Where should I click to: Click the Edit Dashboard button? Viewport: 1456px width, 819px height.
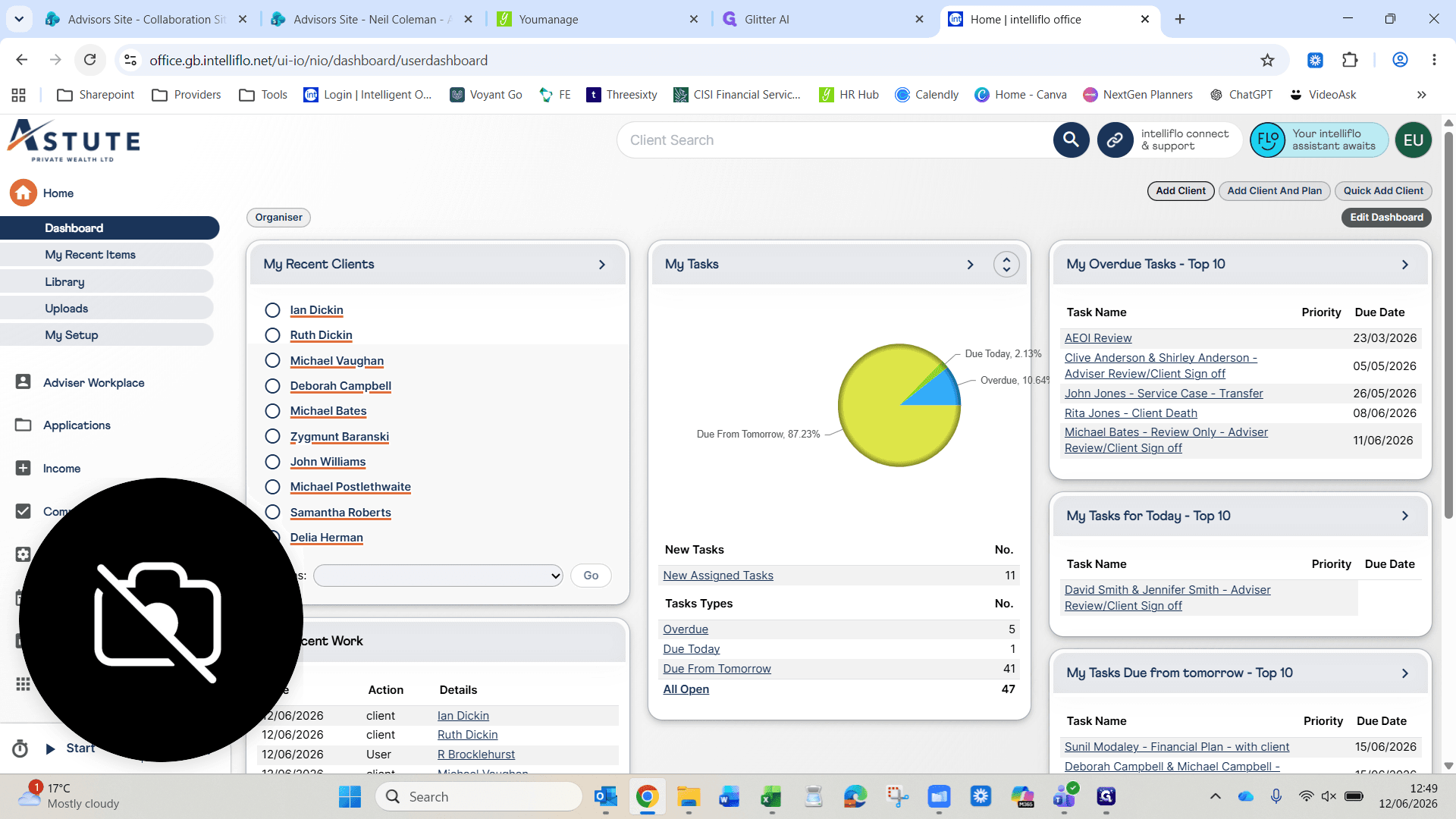[1386, 217]
